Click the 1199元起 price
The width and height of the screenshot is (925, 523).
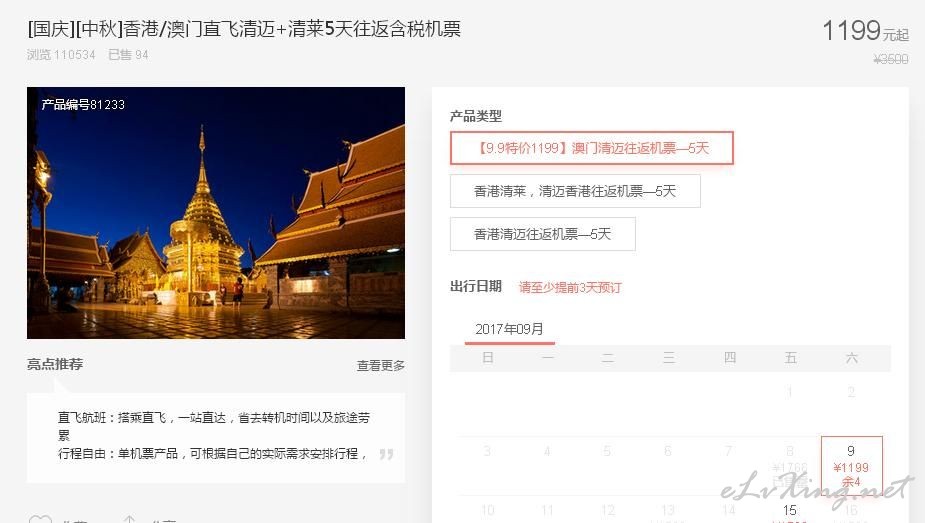[x=865, y=31]
